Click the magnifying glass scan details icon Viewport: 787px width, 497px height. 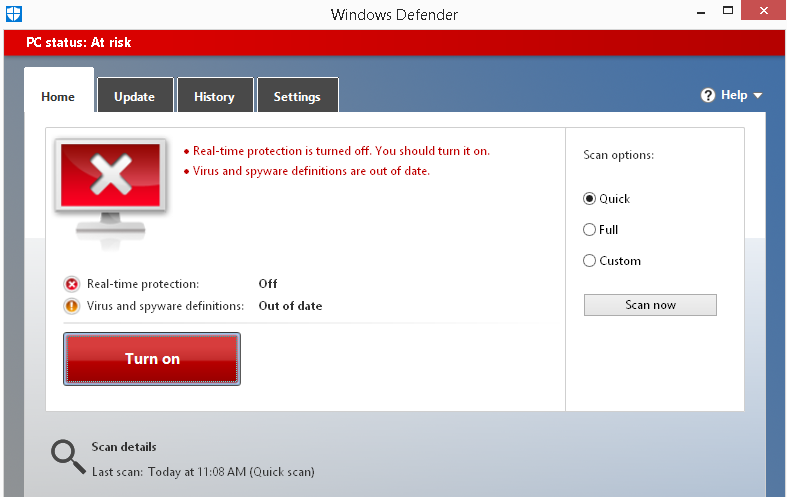[68, 456]
